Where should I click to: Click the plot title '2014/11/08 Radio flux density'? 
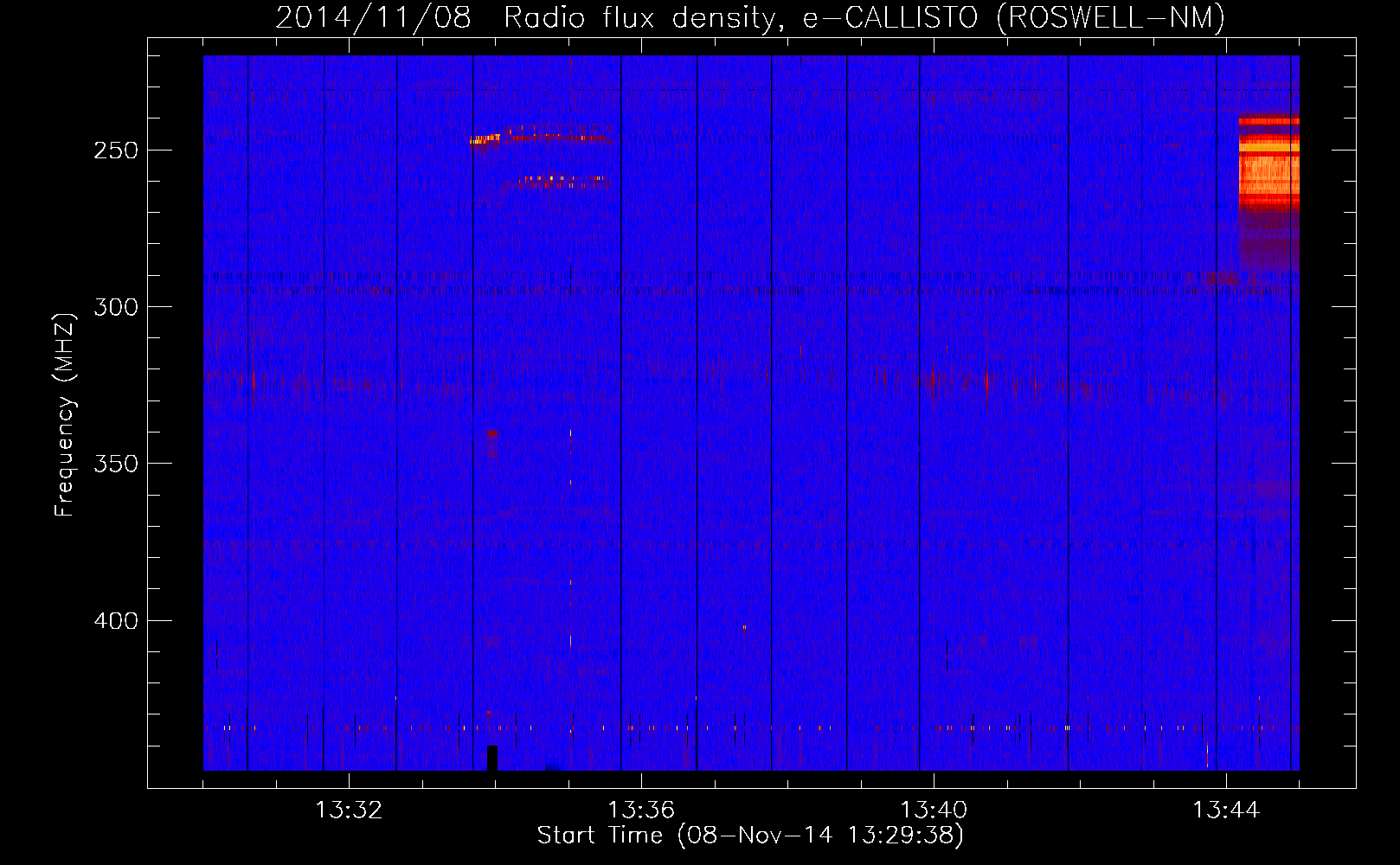(749, 17)
